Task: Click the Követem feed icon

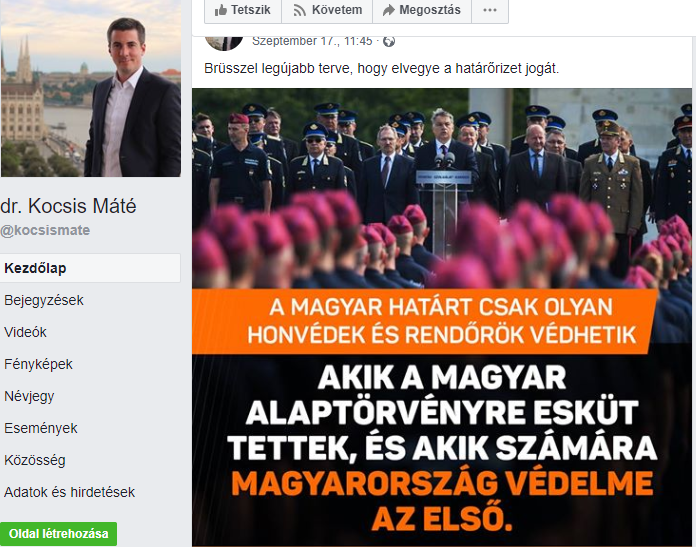Action: [300, 10]
